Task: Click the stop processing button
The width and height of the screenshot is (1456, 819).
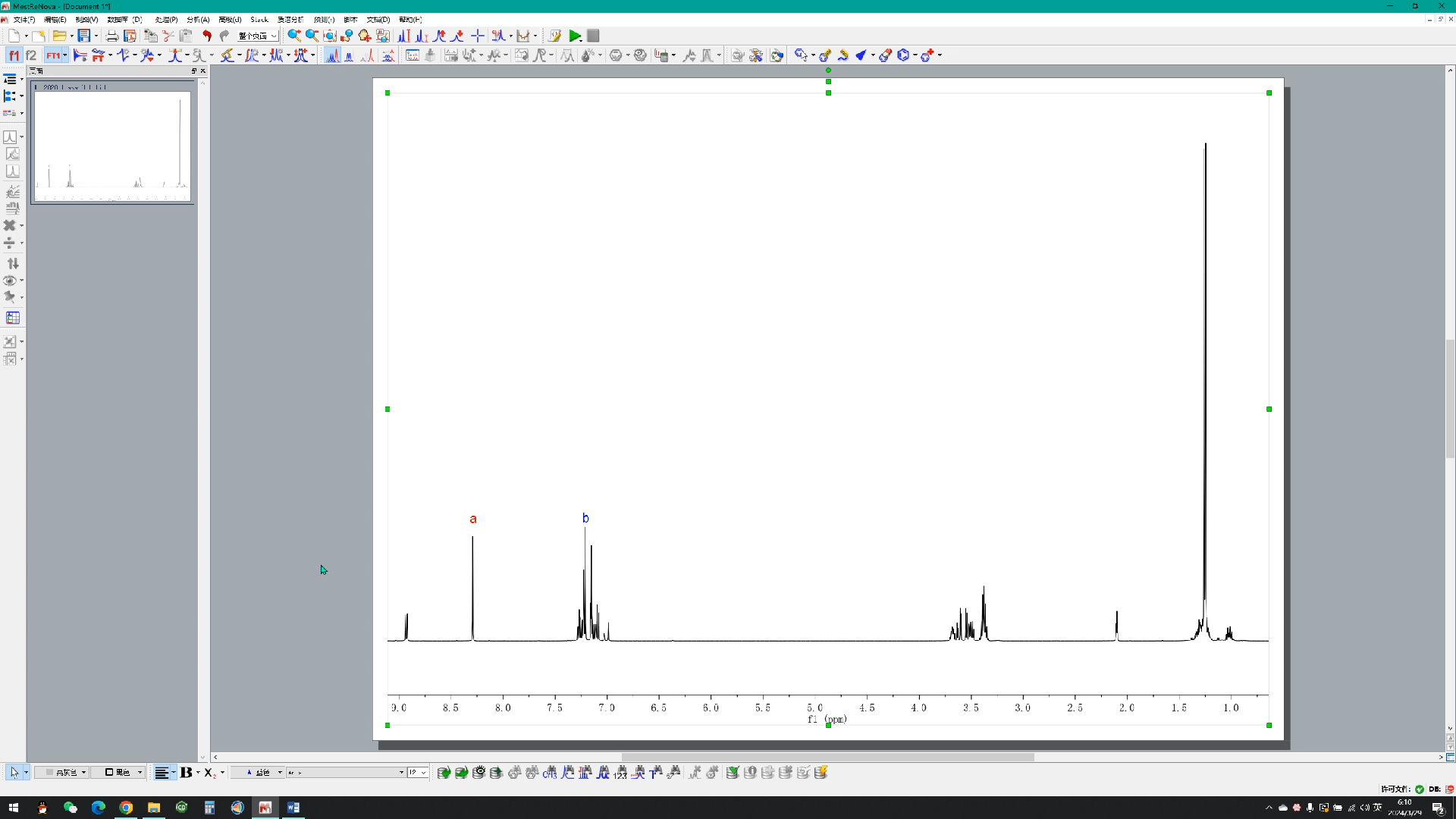Action: tap(594, 36)
